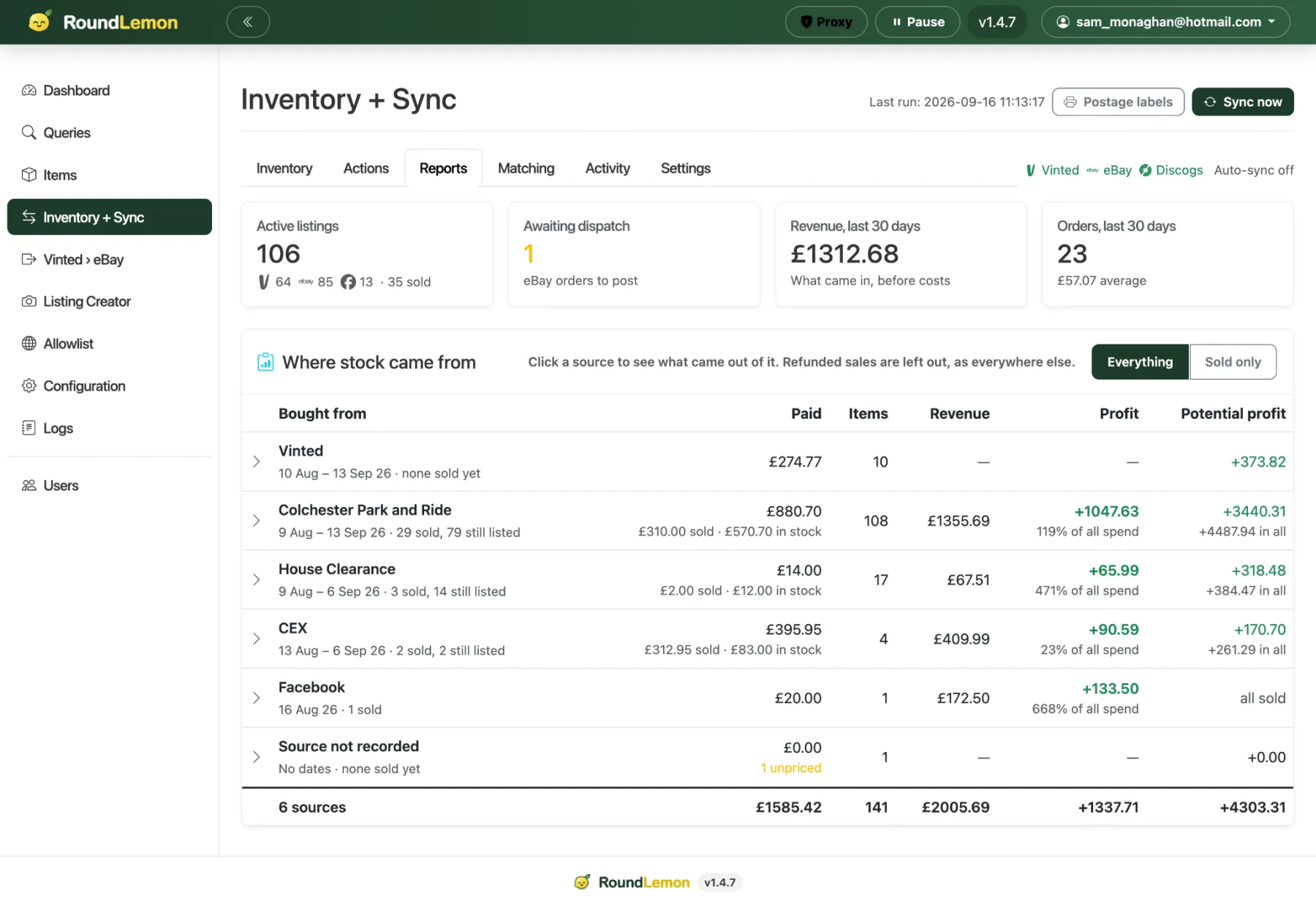
Task: Switch filter to Sold only
Action: pos(1233,362)
